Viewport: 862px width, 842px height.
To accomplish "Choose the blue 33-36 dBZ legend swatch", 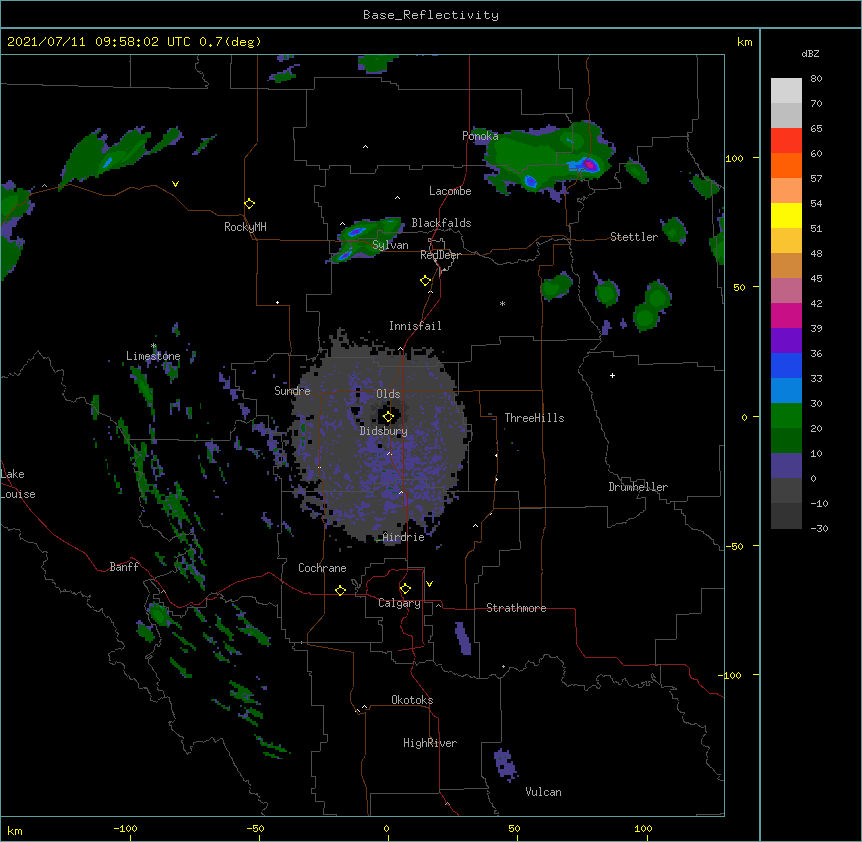I will click(786, 365).
